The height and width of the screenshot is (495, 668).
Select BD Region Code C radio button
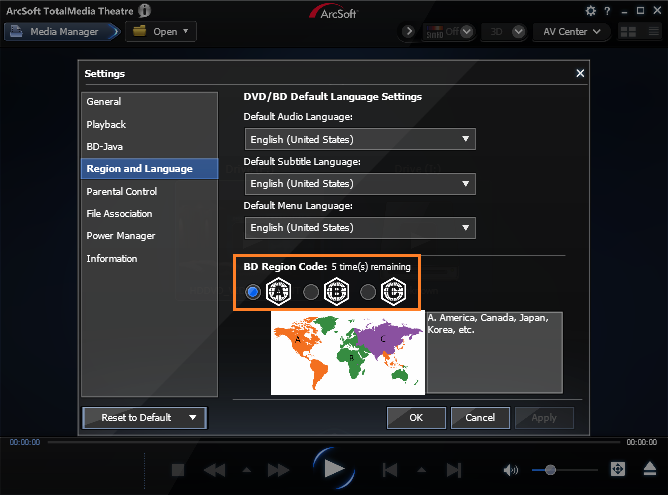(369, 292)
